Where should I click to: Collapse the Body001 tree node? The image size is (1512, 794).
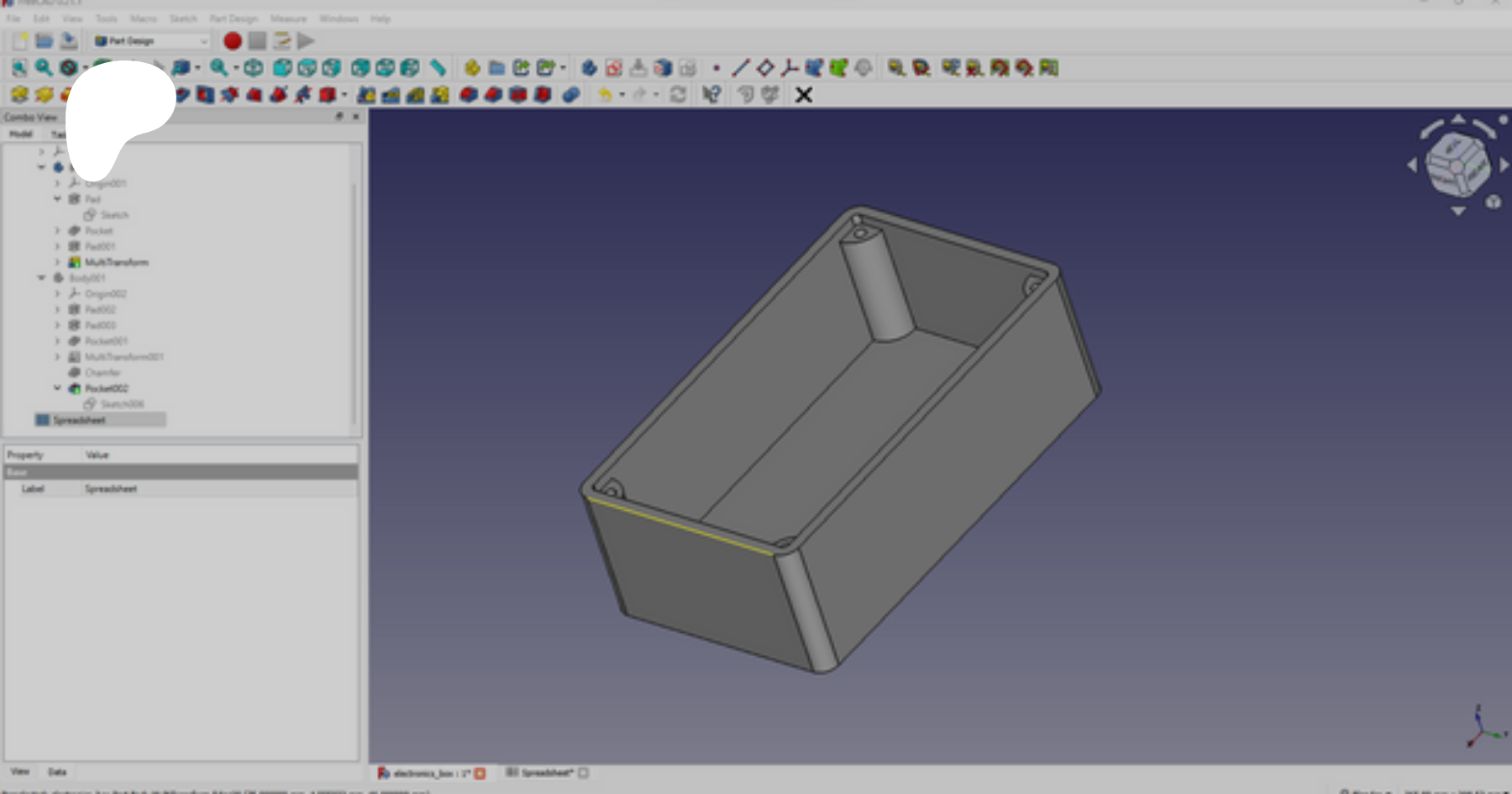(x=41, y=277)
